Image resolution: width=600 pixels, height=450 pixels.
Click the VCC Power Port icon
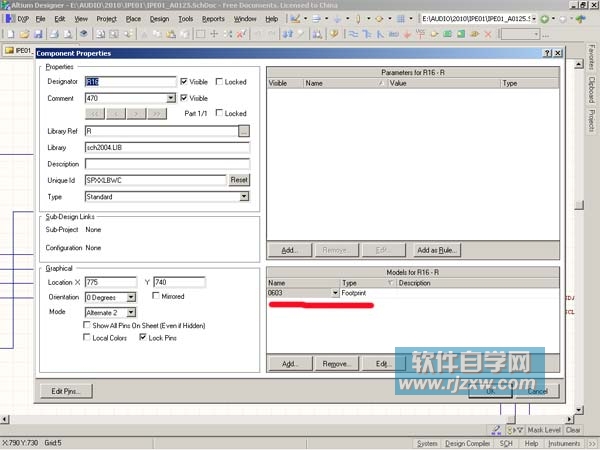421,34
